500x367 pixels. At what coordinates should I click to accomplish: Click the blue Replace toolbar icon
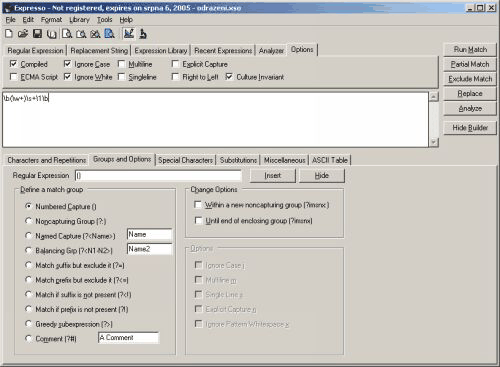[109, 33]
